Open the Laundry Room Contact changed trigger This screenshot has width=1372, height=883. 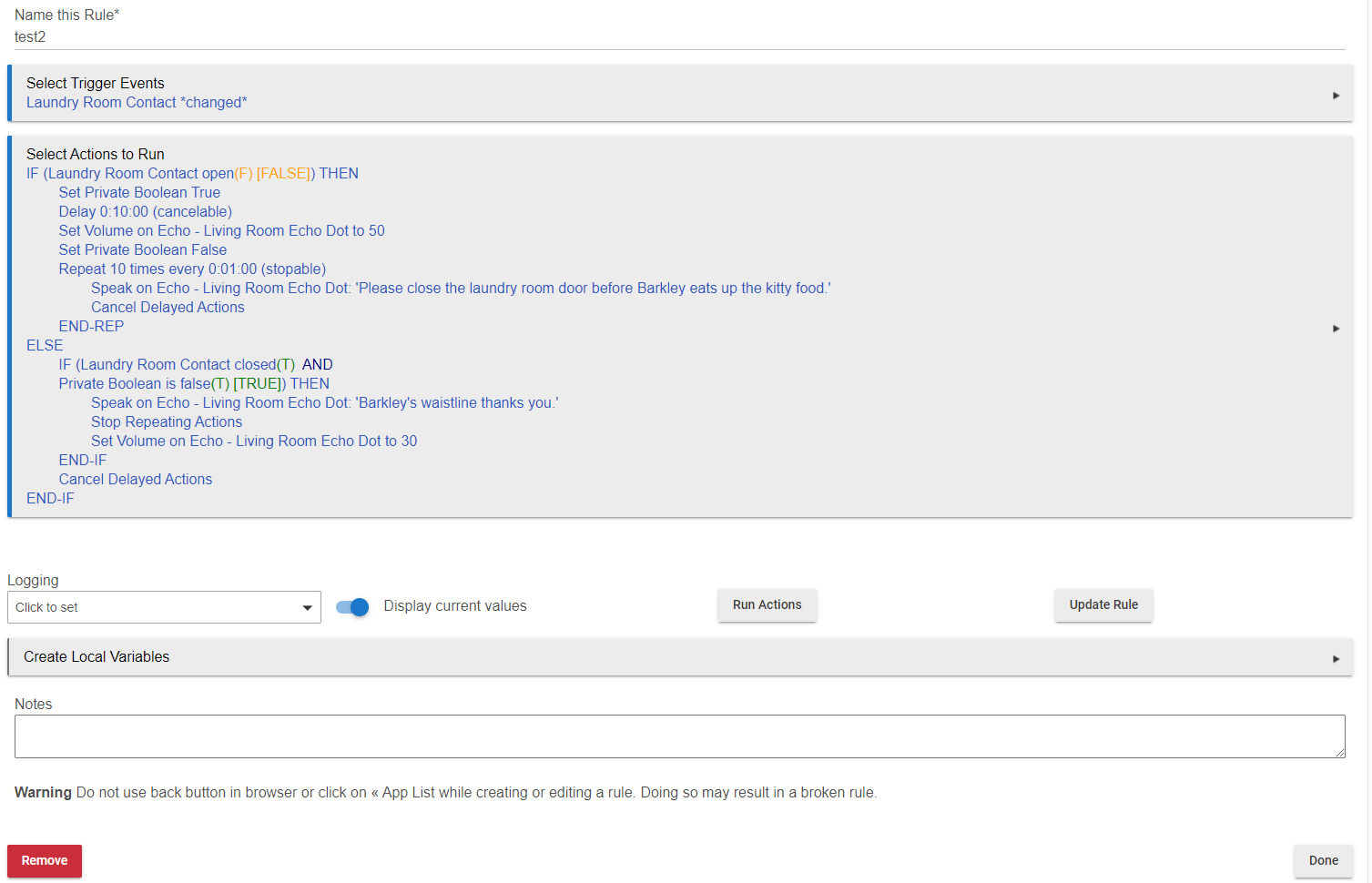click(x=137, y=103)
